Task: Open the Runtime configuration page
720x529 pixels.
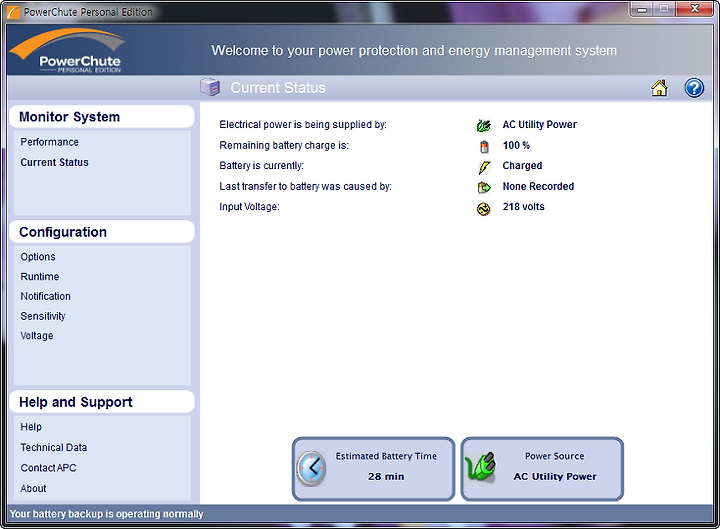Action: click(x=39, y=276)
